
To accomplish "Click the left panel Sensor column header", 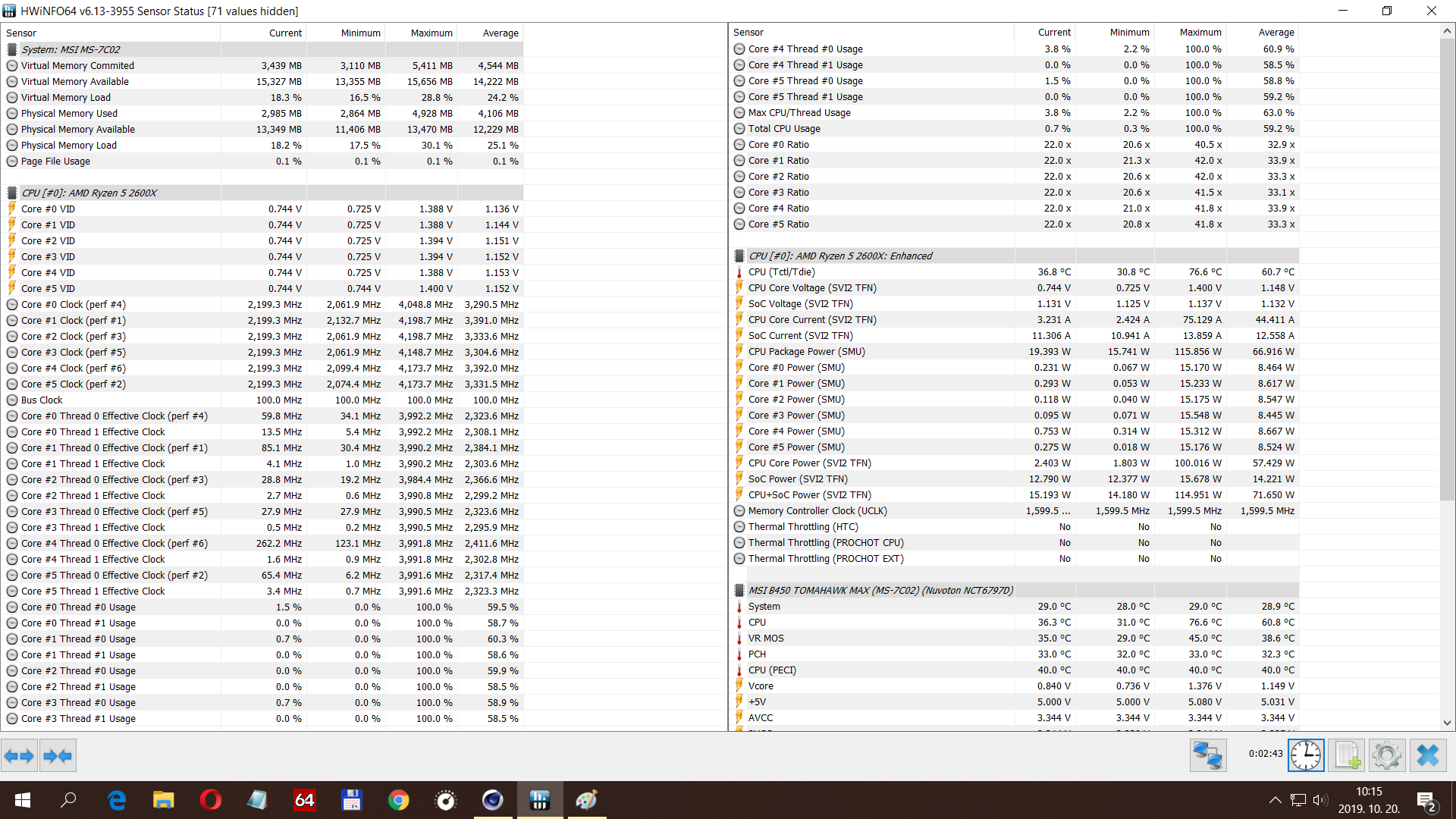I will 111,33.
